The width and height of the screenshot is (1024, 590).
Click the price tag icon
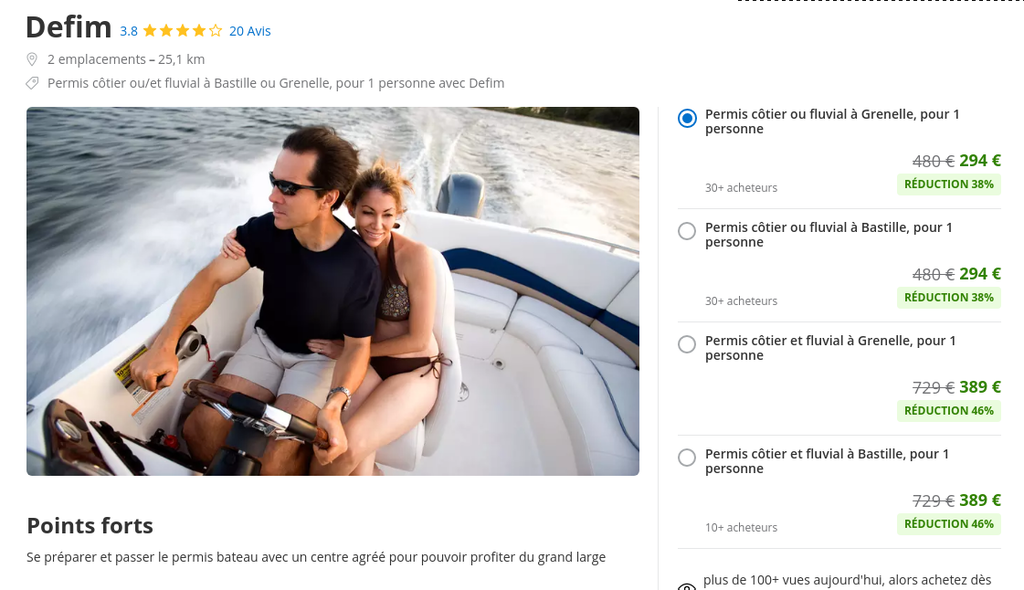coord(32,83)
